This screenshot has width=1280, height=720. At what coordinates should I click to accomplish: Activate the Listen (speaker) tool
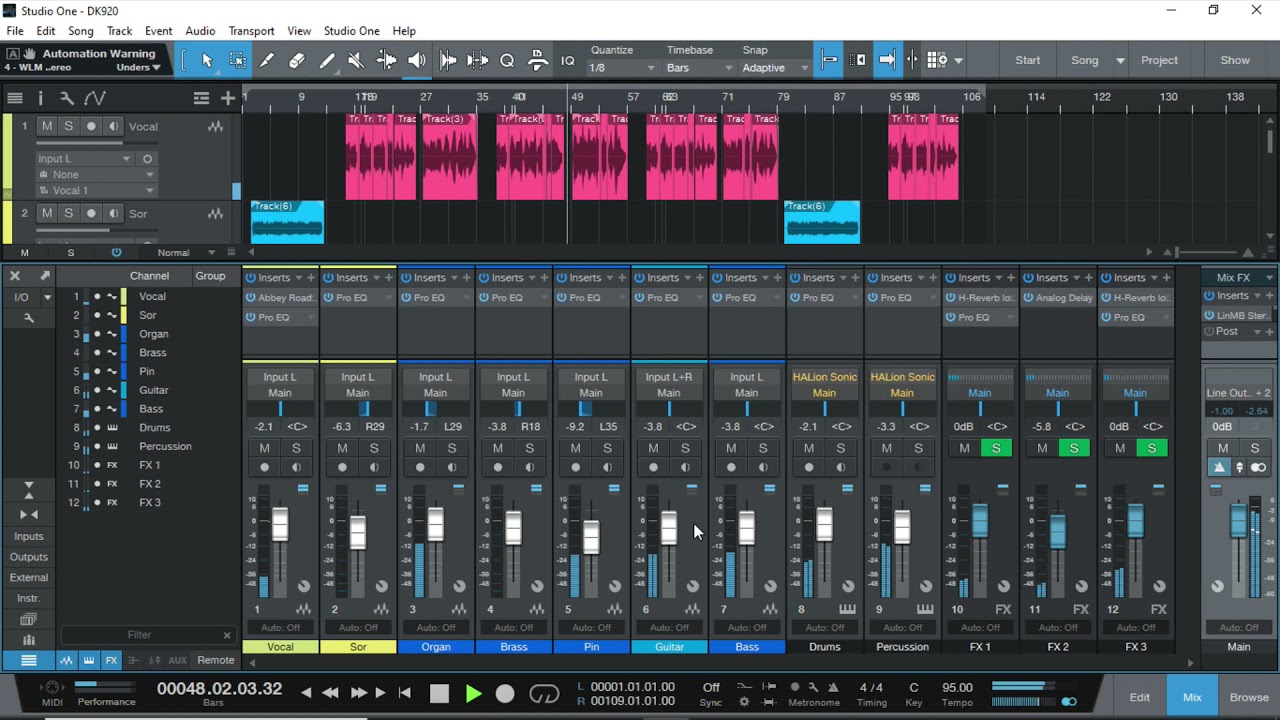(416, 60)
